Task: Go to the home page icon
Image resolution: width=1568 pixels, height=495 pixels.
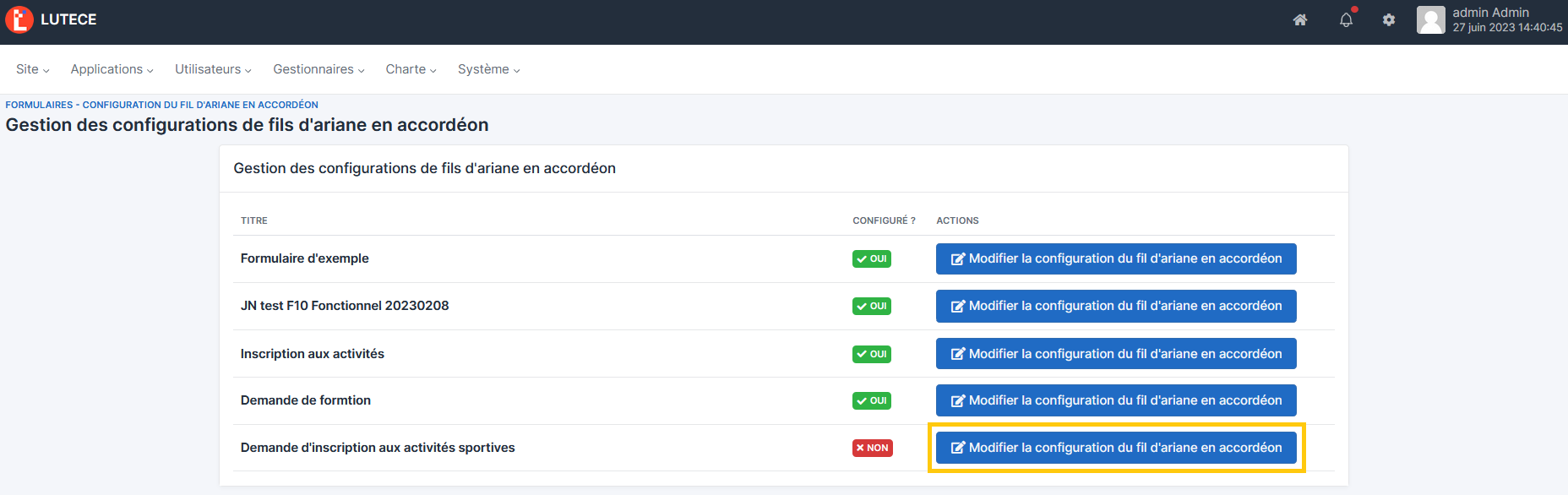Action: pos(1300,20)
